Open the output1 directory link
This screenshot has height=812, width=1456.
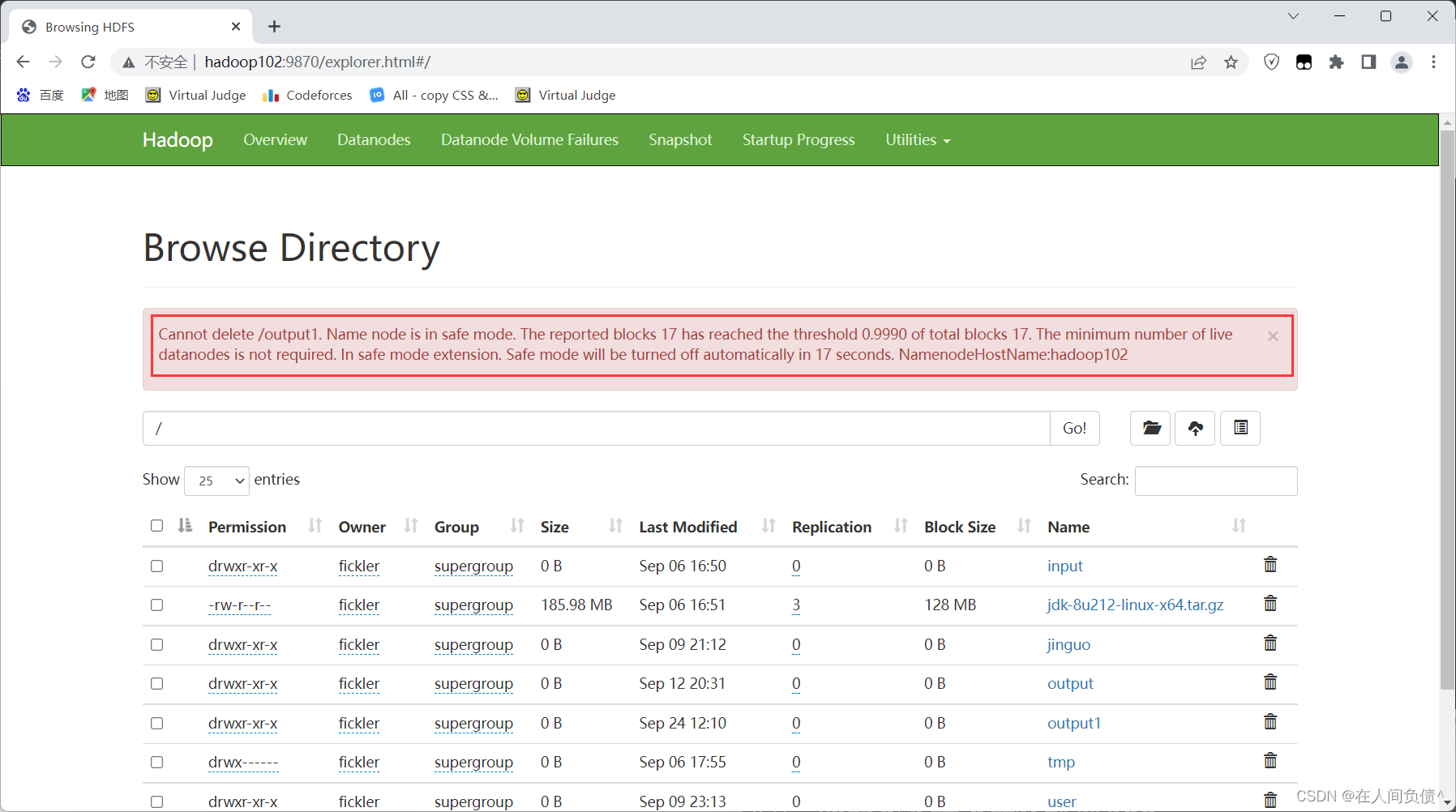pyautogui.click(x=1073, y=723)
